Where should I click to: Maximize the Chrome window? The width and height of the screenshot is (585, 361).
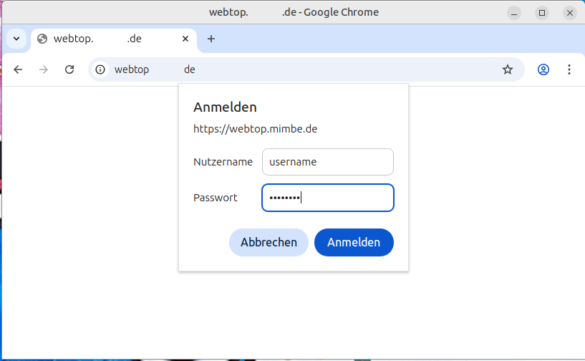coord(542,13)
